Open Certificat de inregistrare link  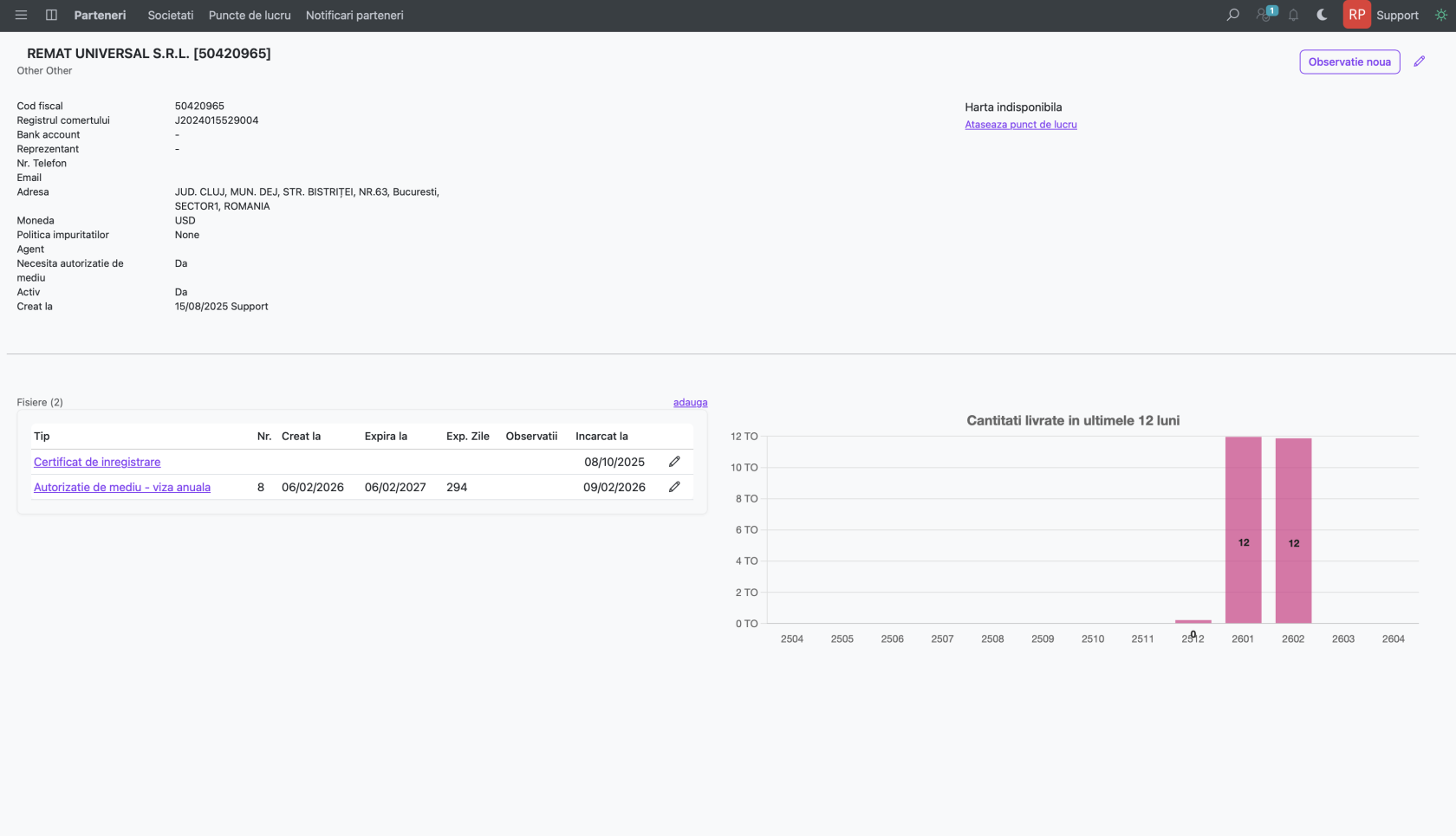point(97,462)
